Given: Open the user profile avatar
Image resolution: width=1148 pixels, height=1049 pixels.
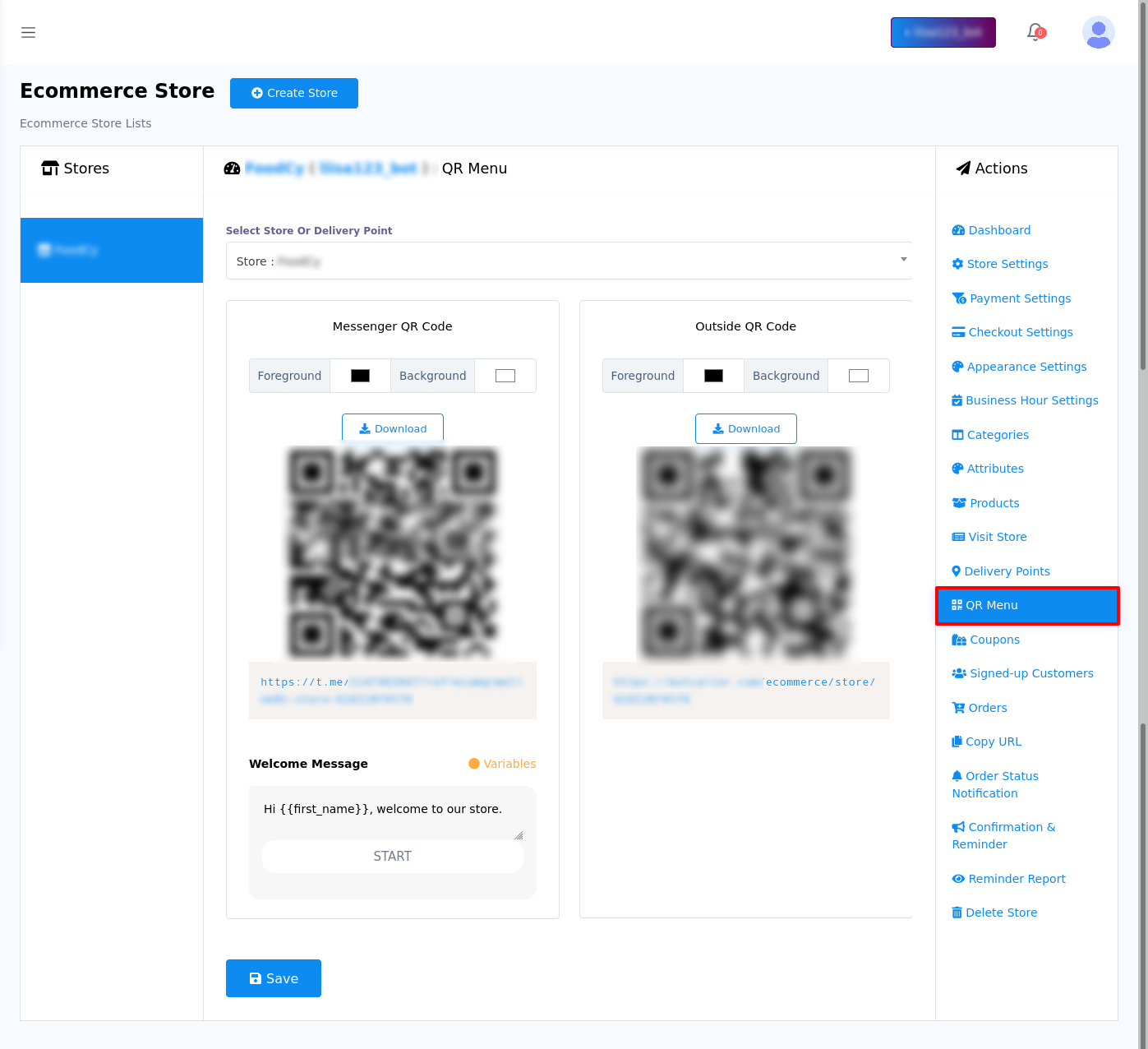Looking at the screenshot, I should [1098, 33].
